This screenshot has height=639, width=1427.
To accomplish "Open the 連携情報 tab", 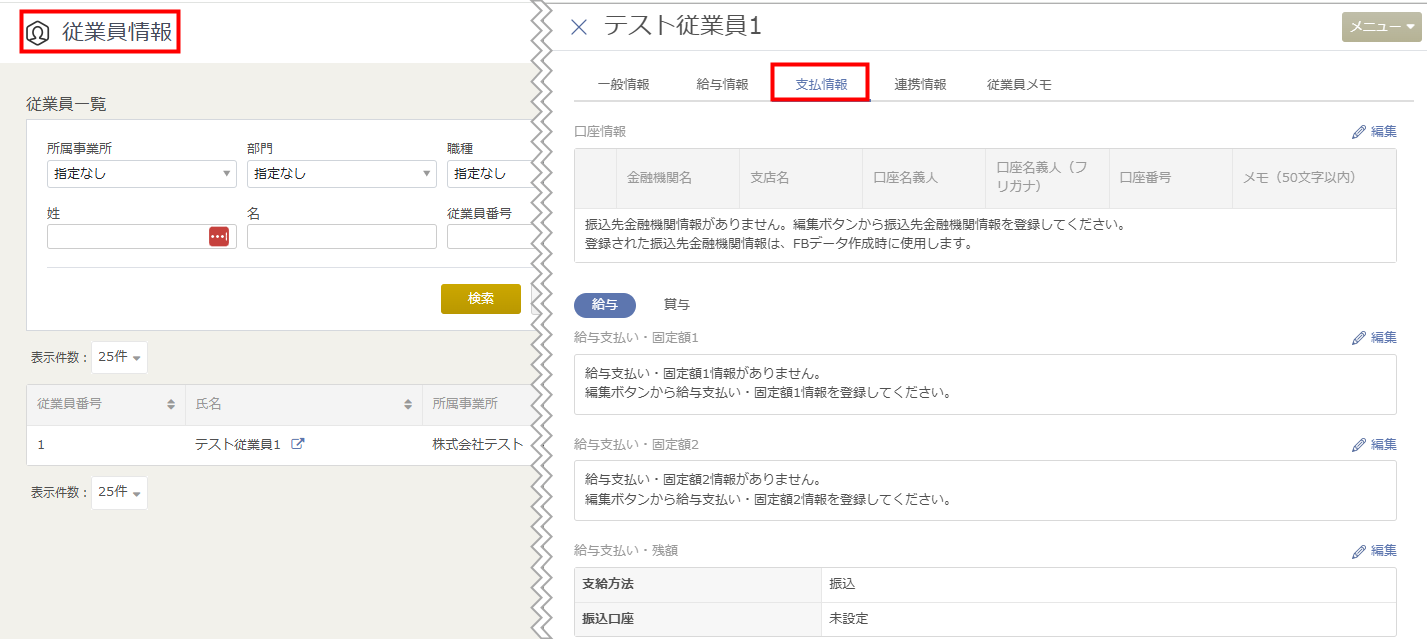I will 920,84.
